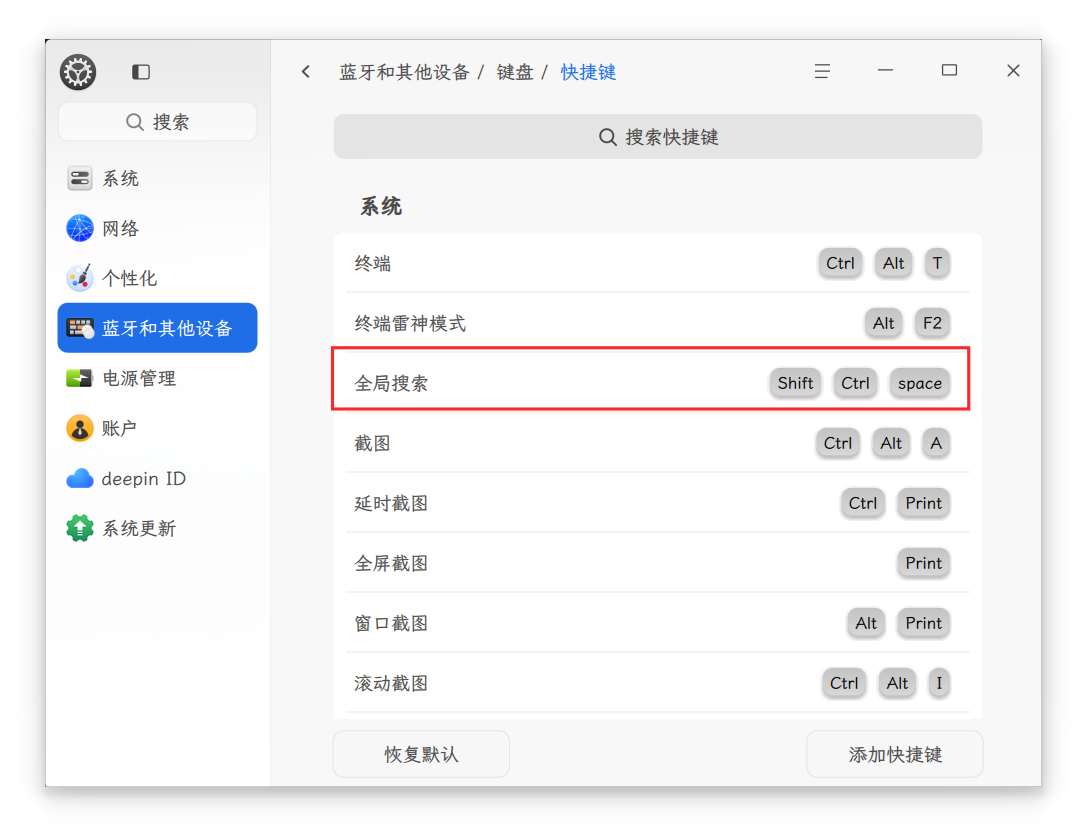The width and height of the screenshot is (1087, 838).
Task: Click the 蓝牙和其他设备 breadcrumb link
Action: click(x=404, y=72)
